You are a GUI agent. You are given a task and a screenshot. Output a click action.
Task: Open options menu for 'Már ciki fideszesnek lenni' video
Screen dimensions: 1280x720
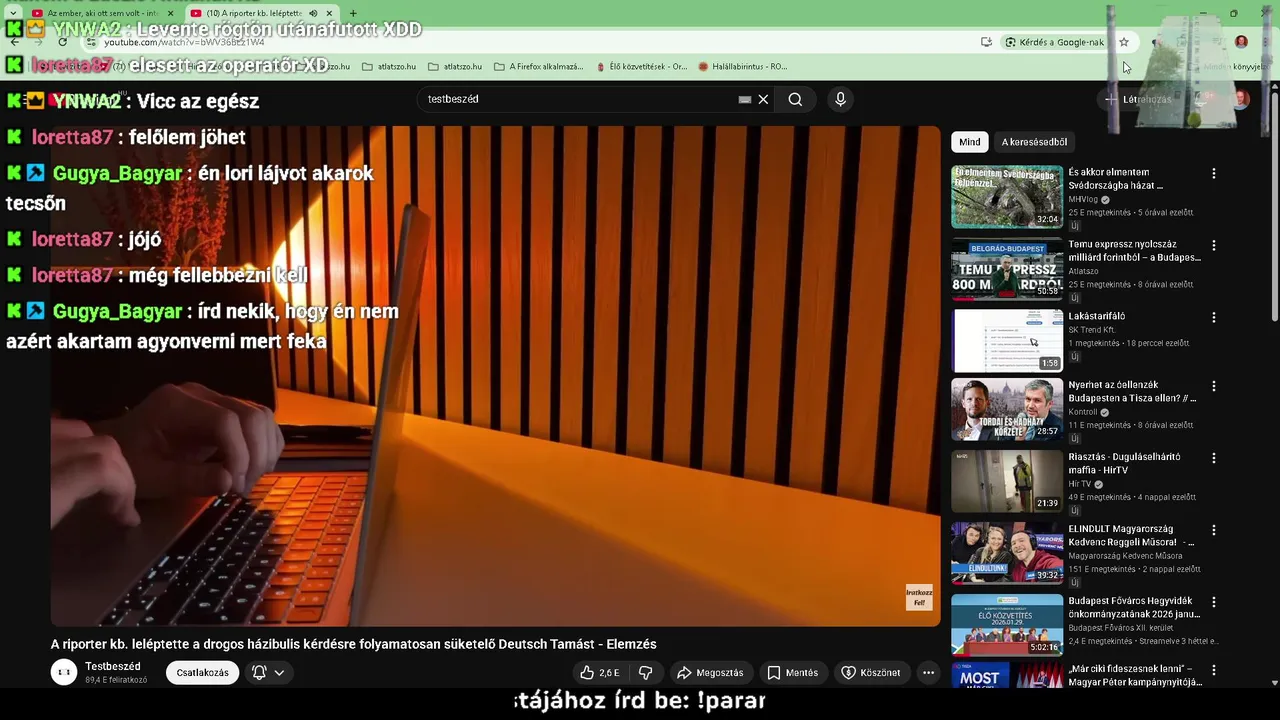(1214, 670)
